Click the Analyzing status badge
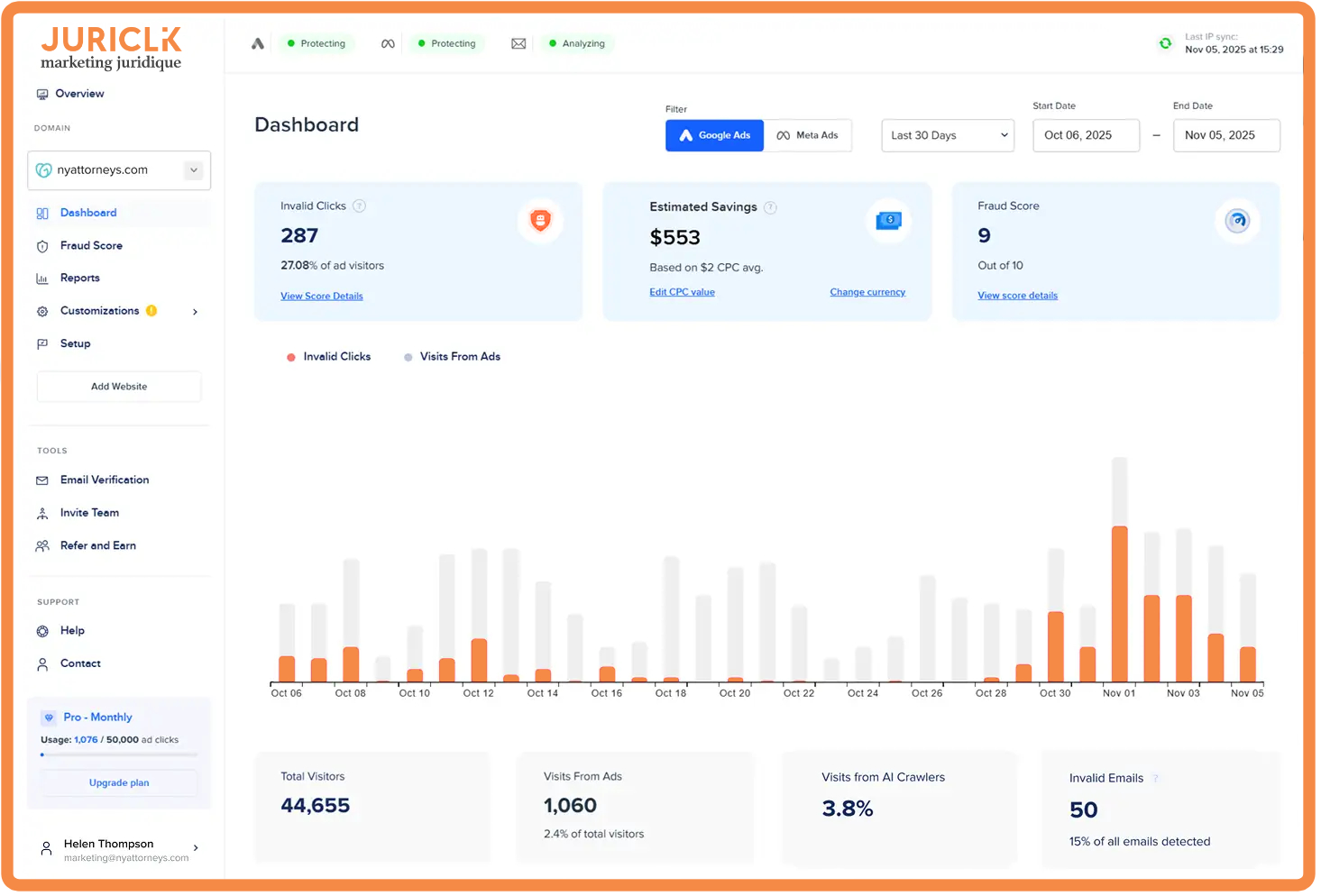This screenshot has height=896, width=1321. tap(577, 43)
